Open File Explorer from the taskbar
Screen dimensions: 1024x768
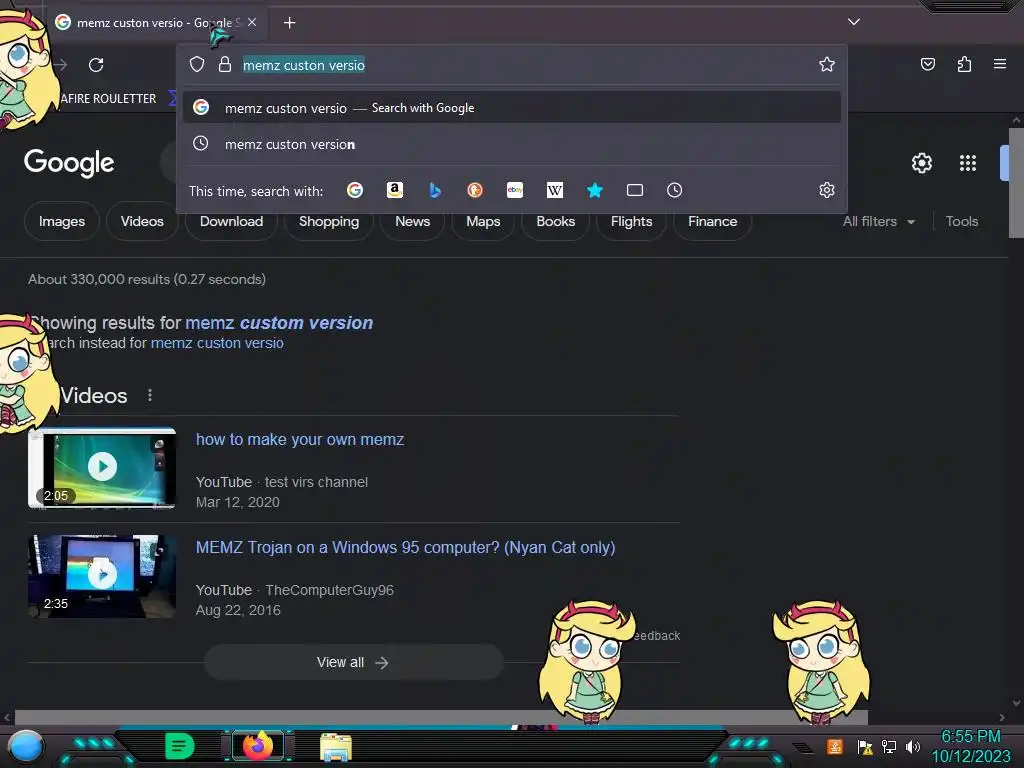[336, 747]
